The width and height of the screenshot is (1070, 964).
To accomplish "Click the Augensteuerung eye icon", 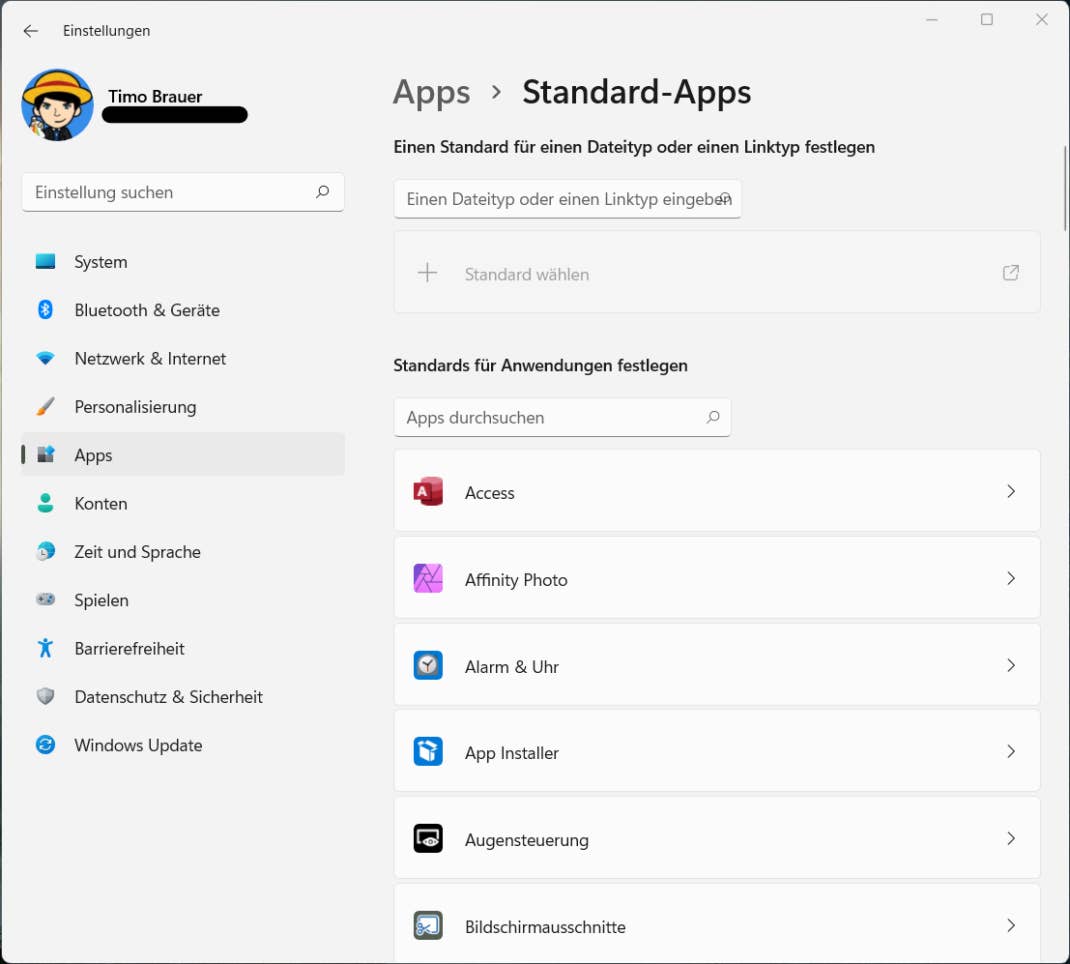I will [428, 838].
